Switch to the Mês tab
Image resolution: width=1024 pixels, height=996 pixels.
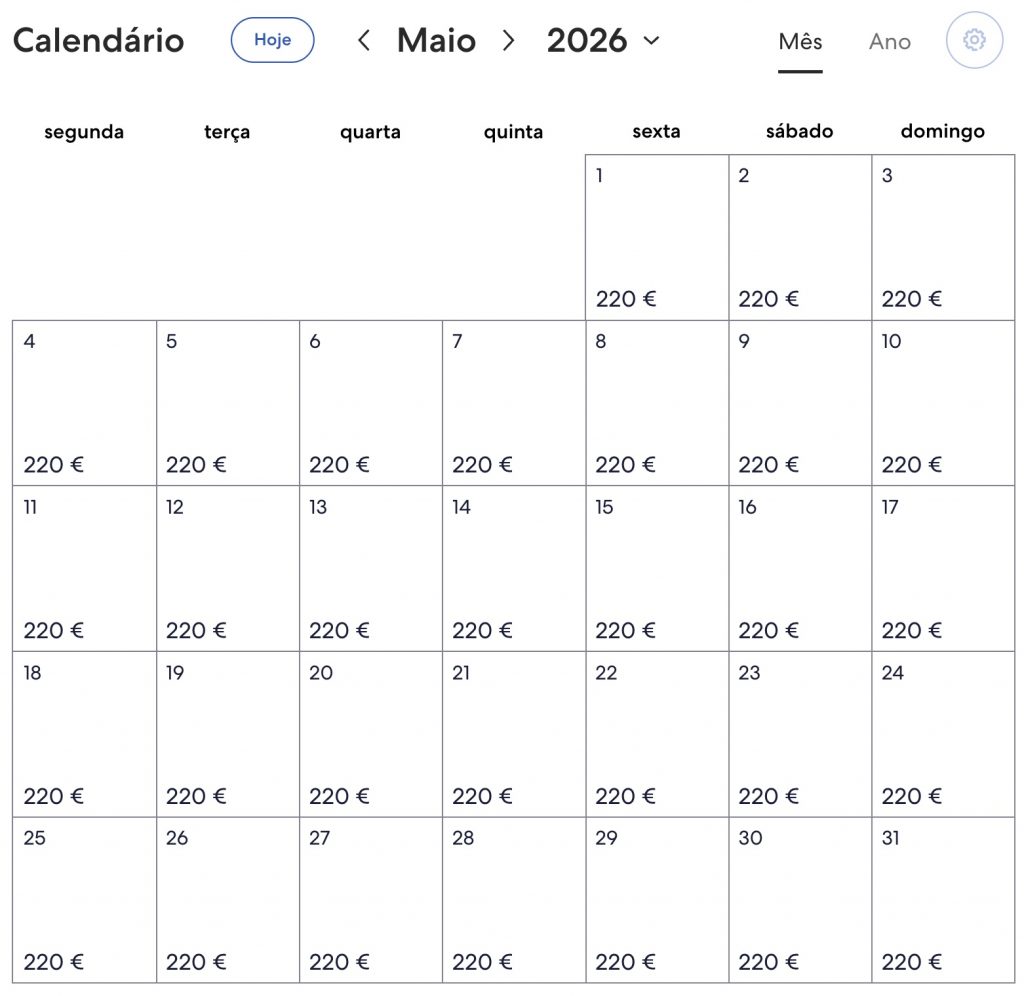800,42
